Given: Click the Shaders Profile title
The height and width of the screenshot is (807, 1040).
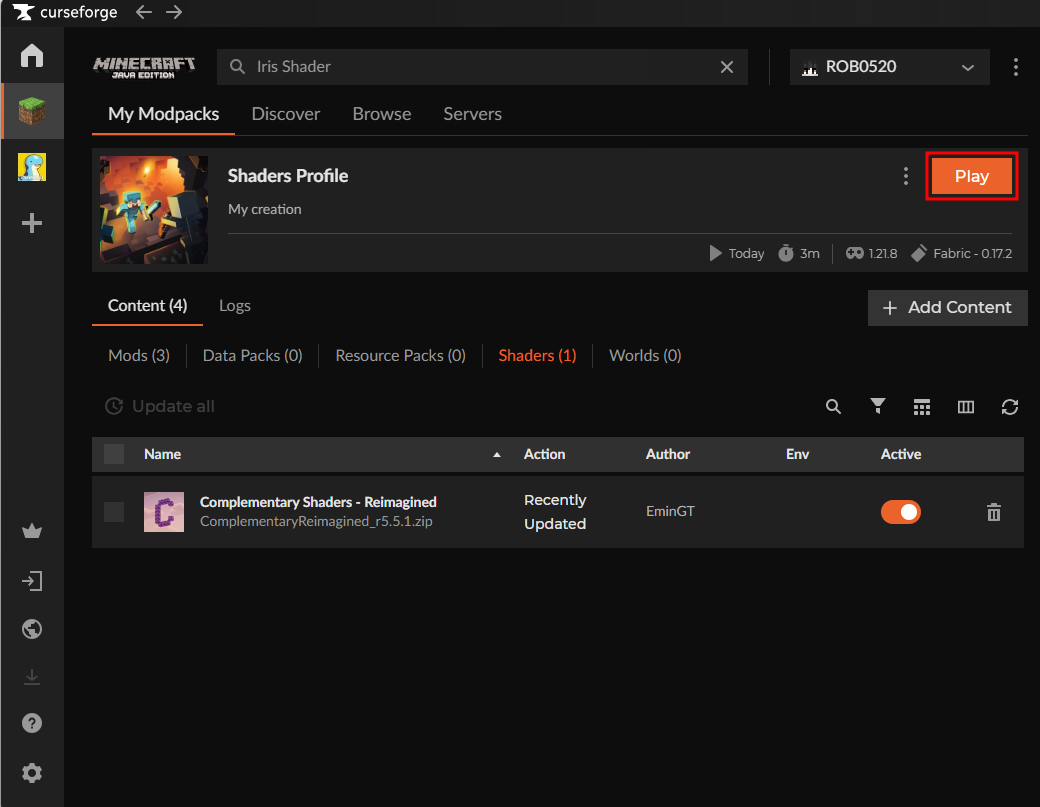Looking at the screenshot, I should pyautogui.click(x=288, y=176).
